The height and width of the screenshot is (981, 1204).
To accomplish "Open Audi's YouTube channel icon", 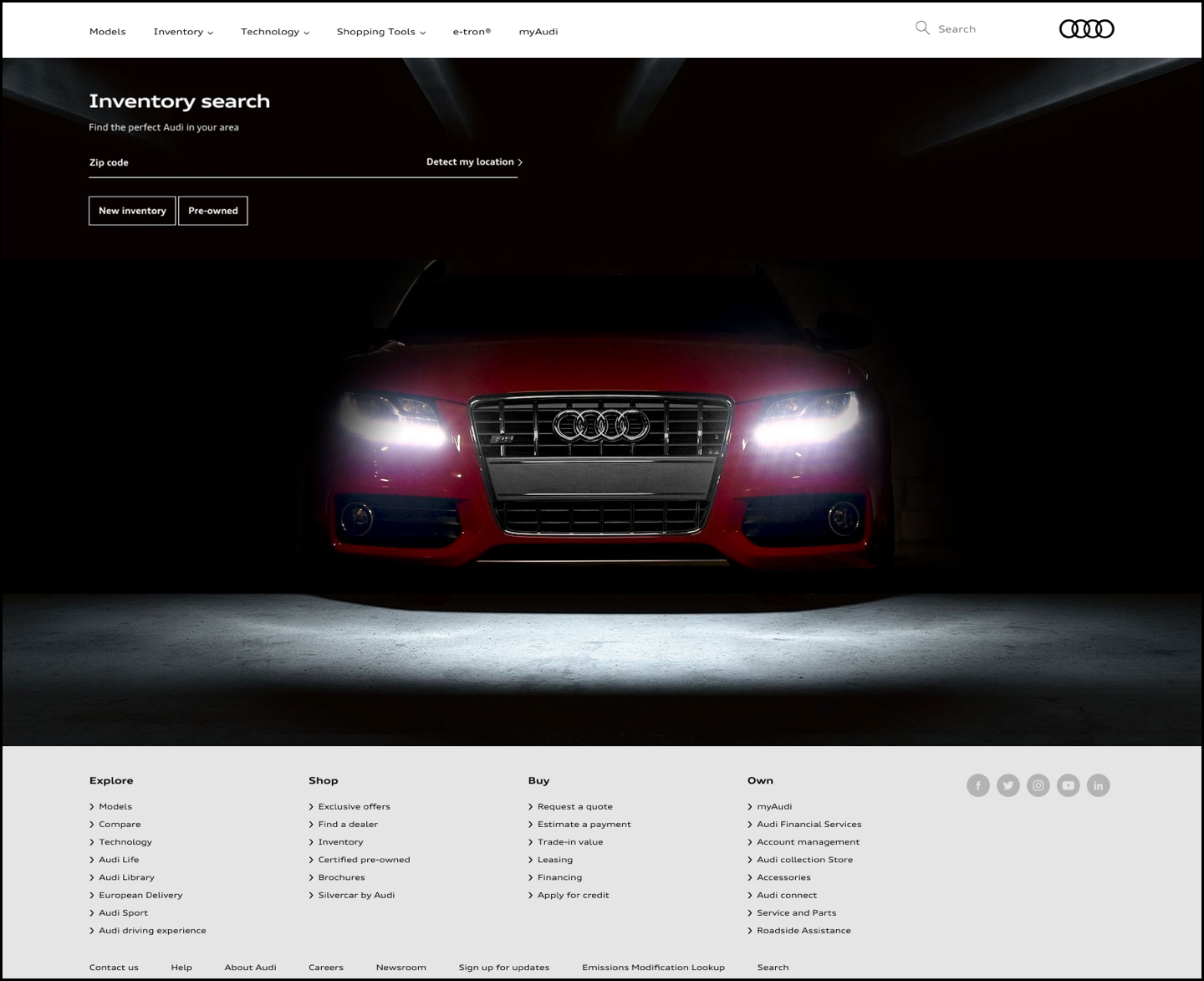I will tap(1069, 785).
